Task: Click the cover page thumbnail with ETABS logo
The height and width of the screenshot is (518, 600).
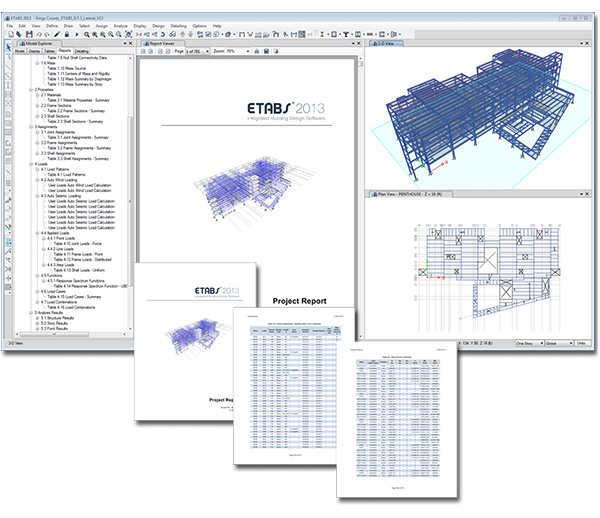Action: (195, 342)
